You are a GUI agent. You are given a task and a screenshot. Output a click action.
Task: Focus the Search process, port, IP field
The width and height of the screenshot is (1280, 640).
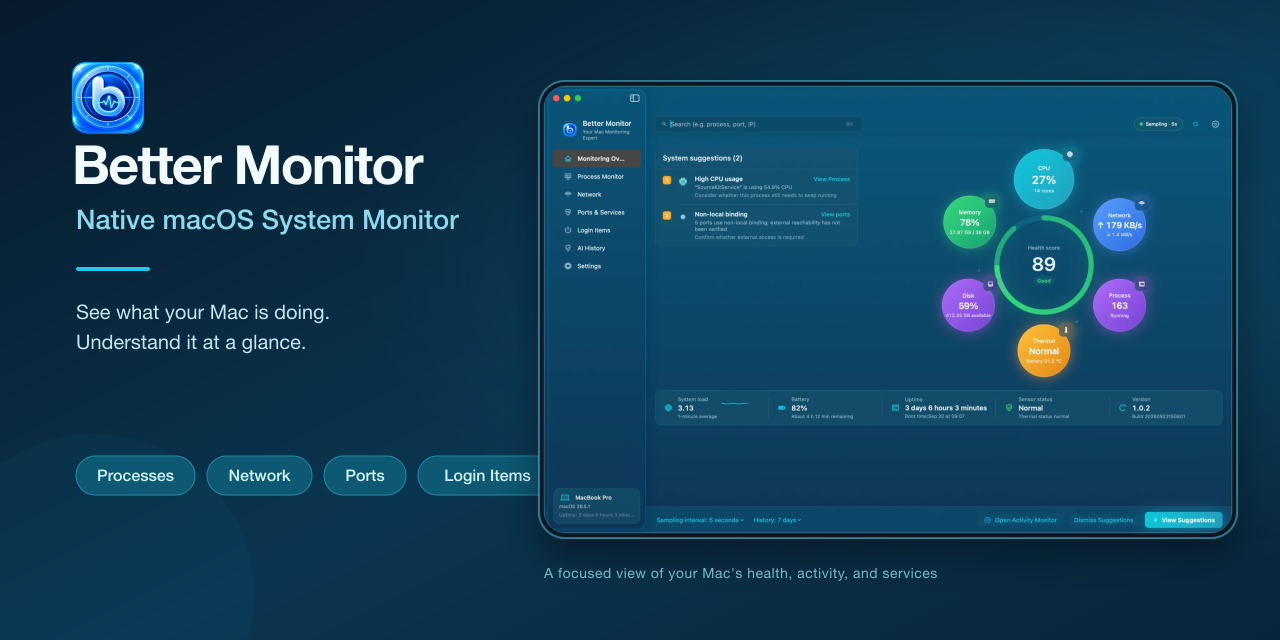(759, 124)
